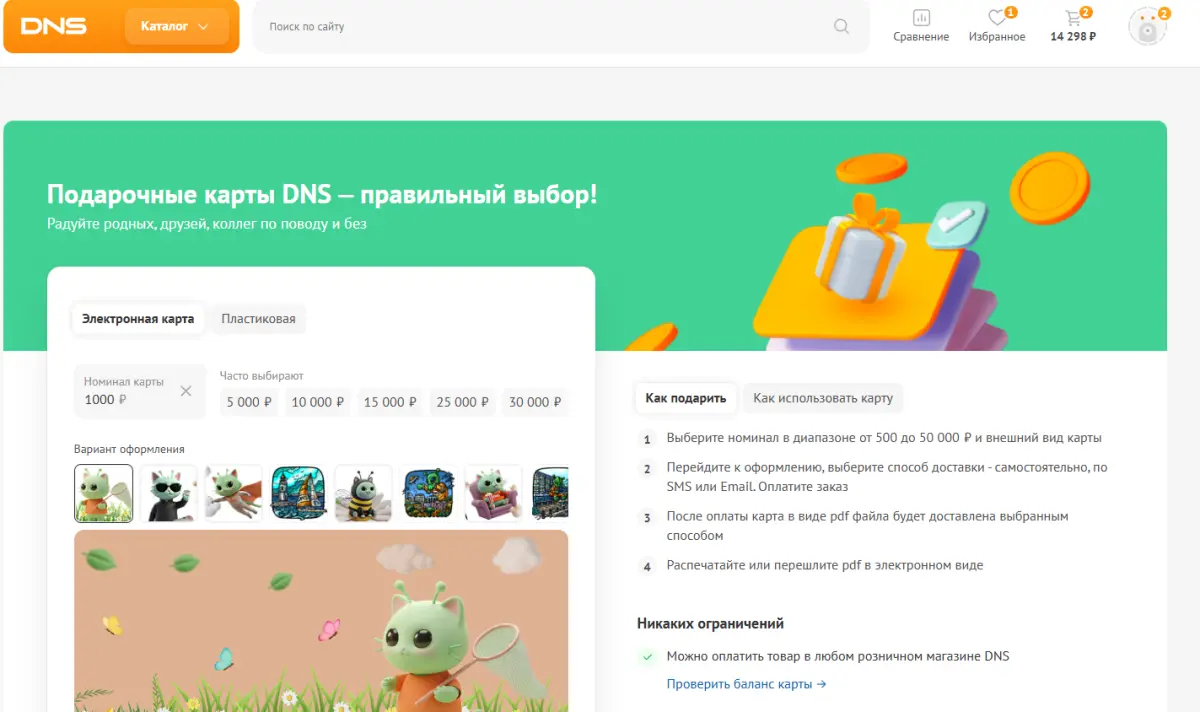Choose the stained-glass cathedral design thumbnail
The height and width of the screenshot is (712, 1200).
[x=298, y=494]
